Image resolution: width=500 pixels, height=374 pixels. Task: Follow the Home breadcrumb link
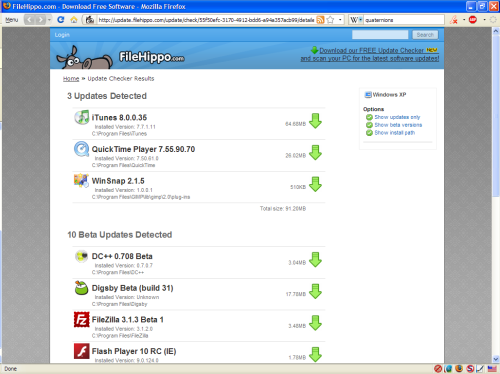click(71, 79)
